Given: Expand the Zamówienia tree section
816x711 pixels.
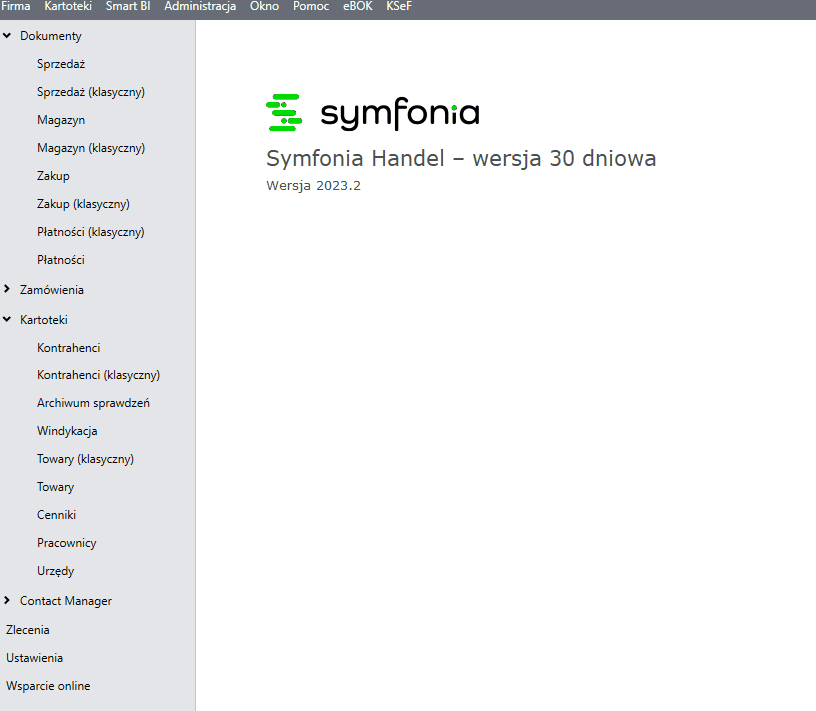Looking at the screenshot, I should 7,290.
